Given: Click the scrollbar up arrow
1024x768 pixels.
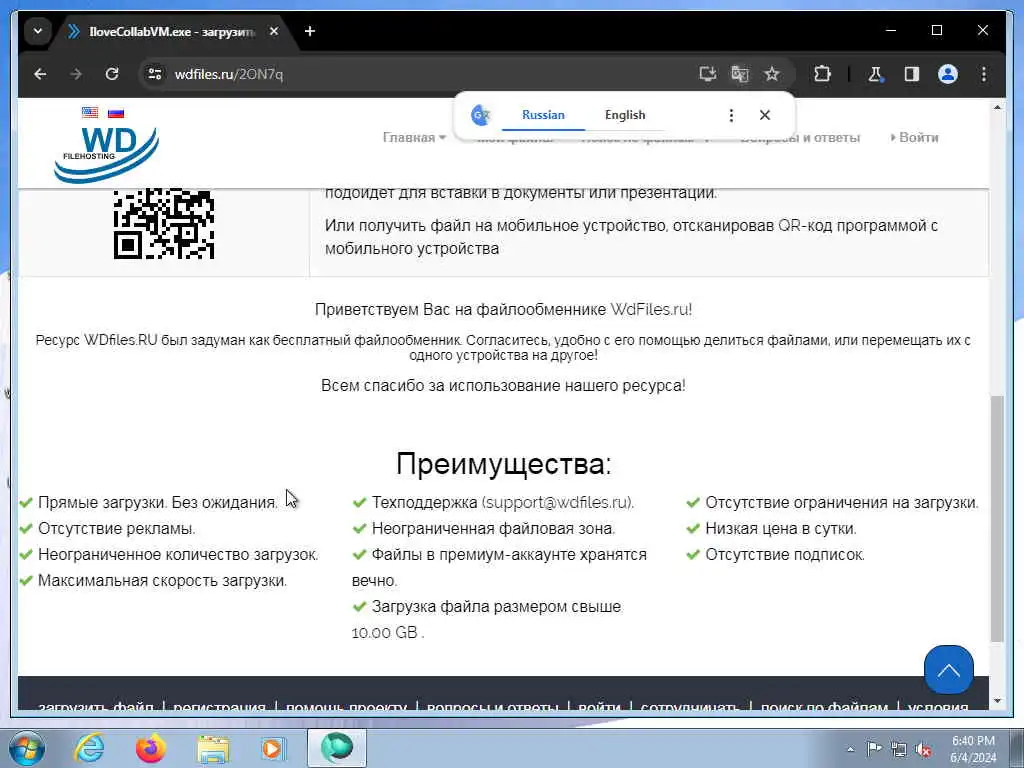Looking at the screenshot, I should [x=997, y=107].
